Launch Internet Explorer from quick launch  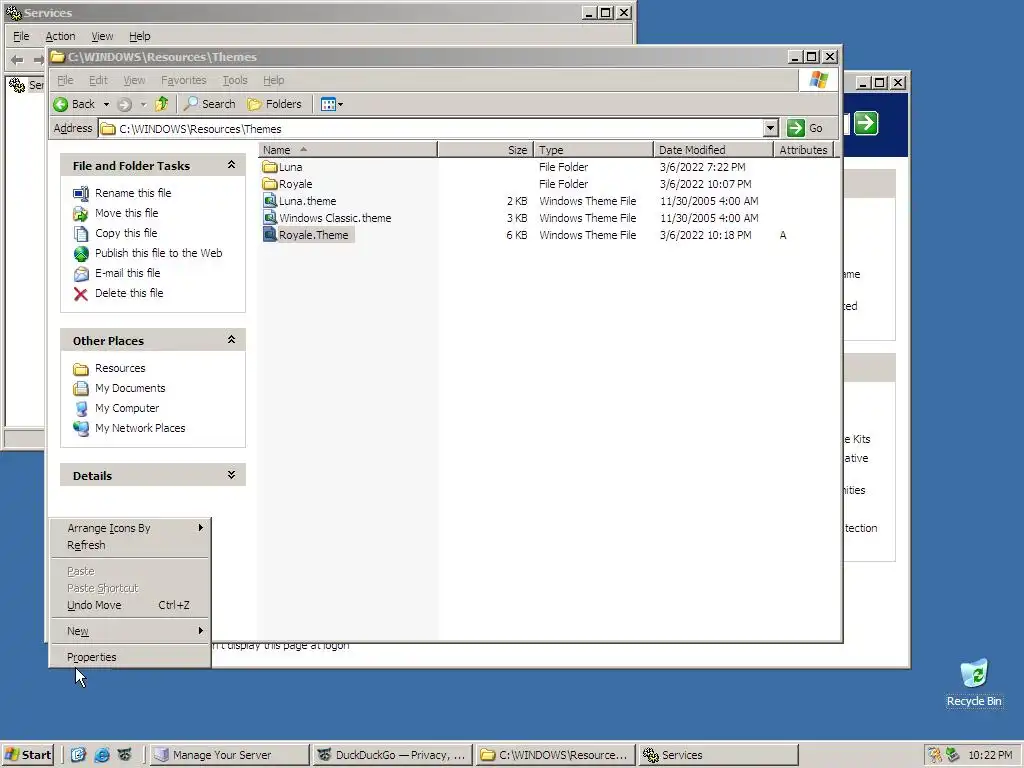[101, 755]
